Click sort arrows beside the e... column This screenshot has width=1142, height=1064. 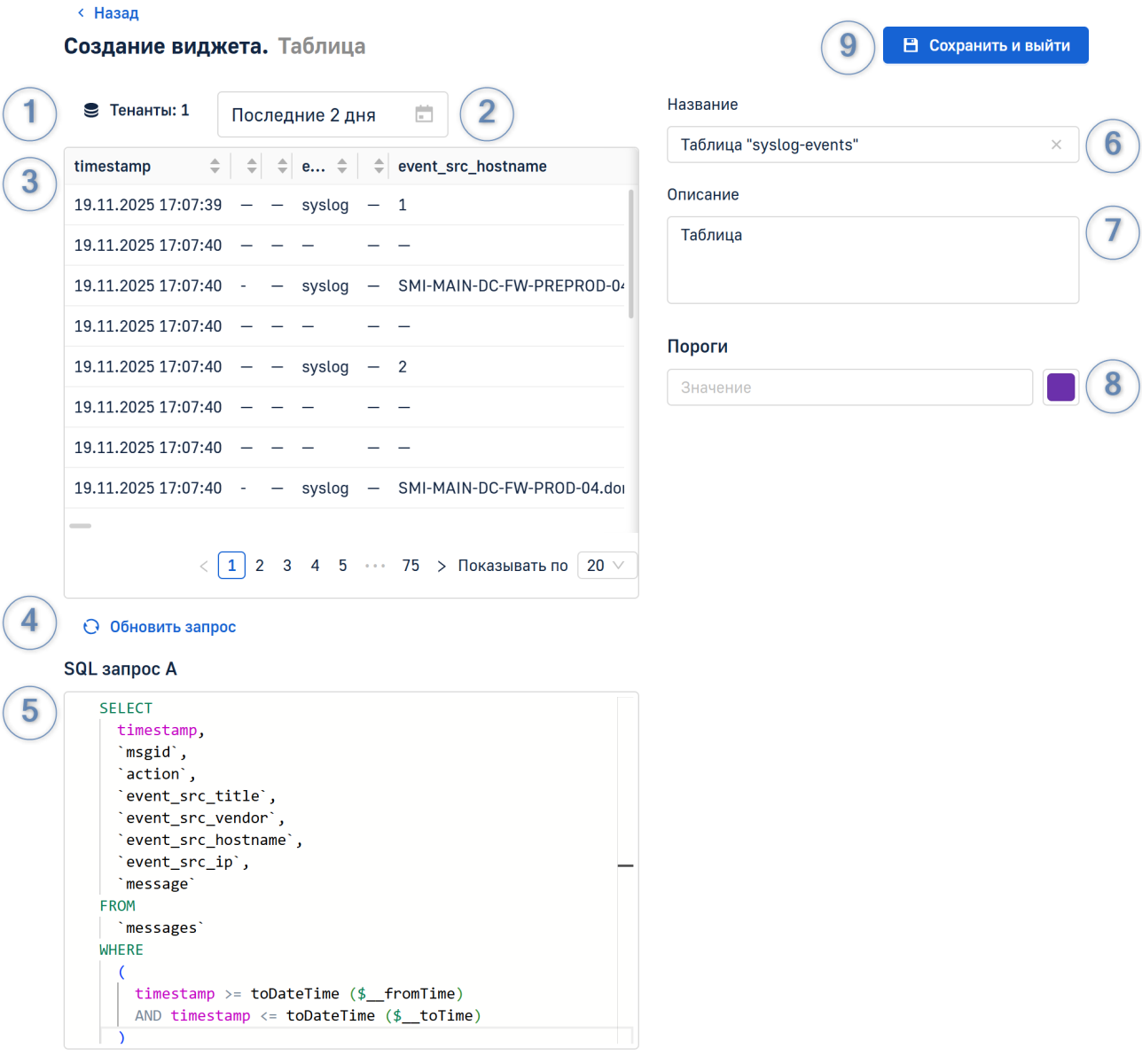341,167
